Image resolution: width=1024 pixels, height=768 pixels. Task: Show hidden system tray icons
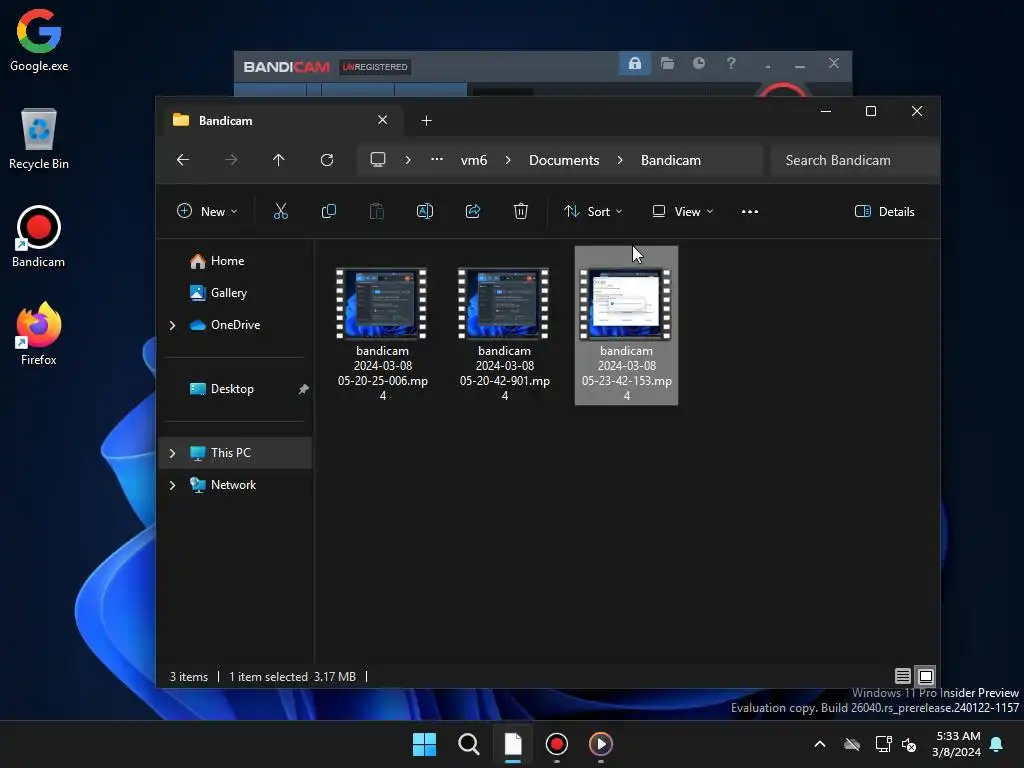[820, 744]
